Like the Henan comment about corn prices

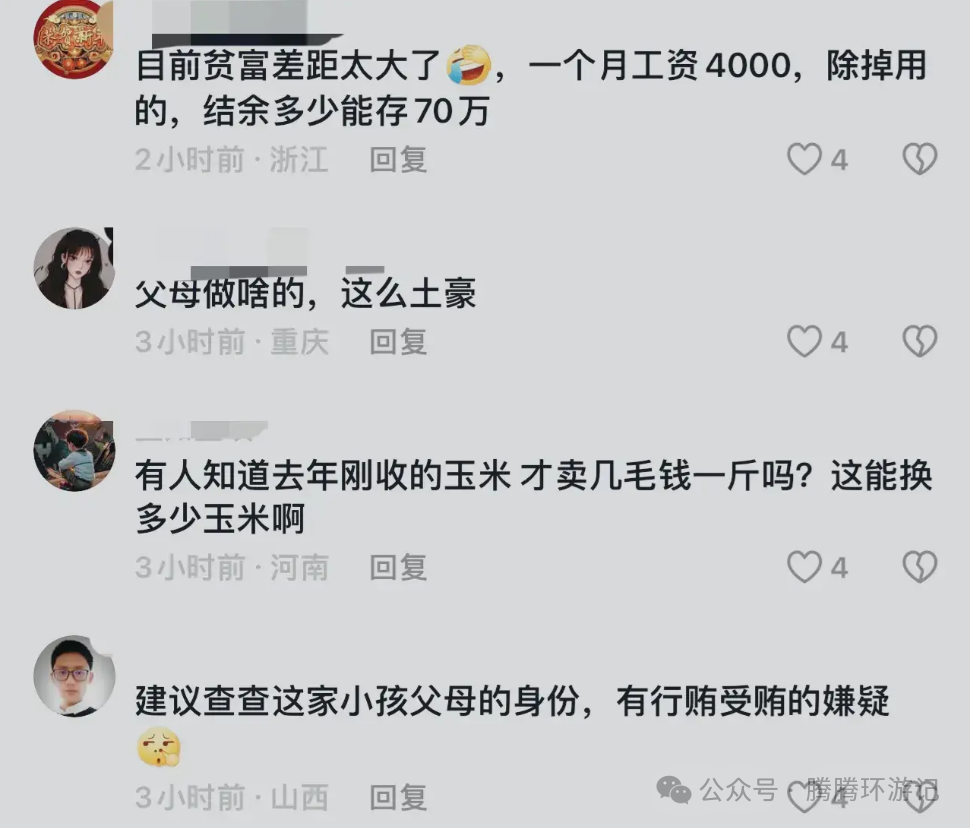click(804, 567)
